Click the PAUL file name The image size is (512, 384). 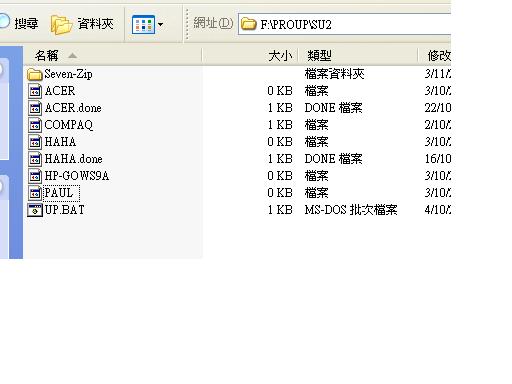pos(59,193)
